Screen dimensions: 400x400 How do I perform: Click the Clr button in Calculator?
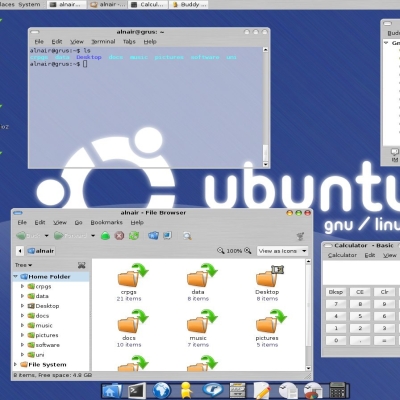(384, 292)
